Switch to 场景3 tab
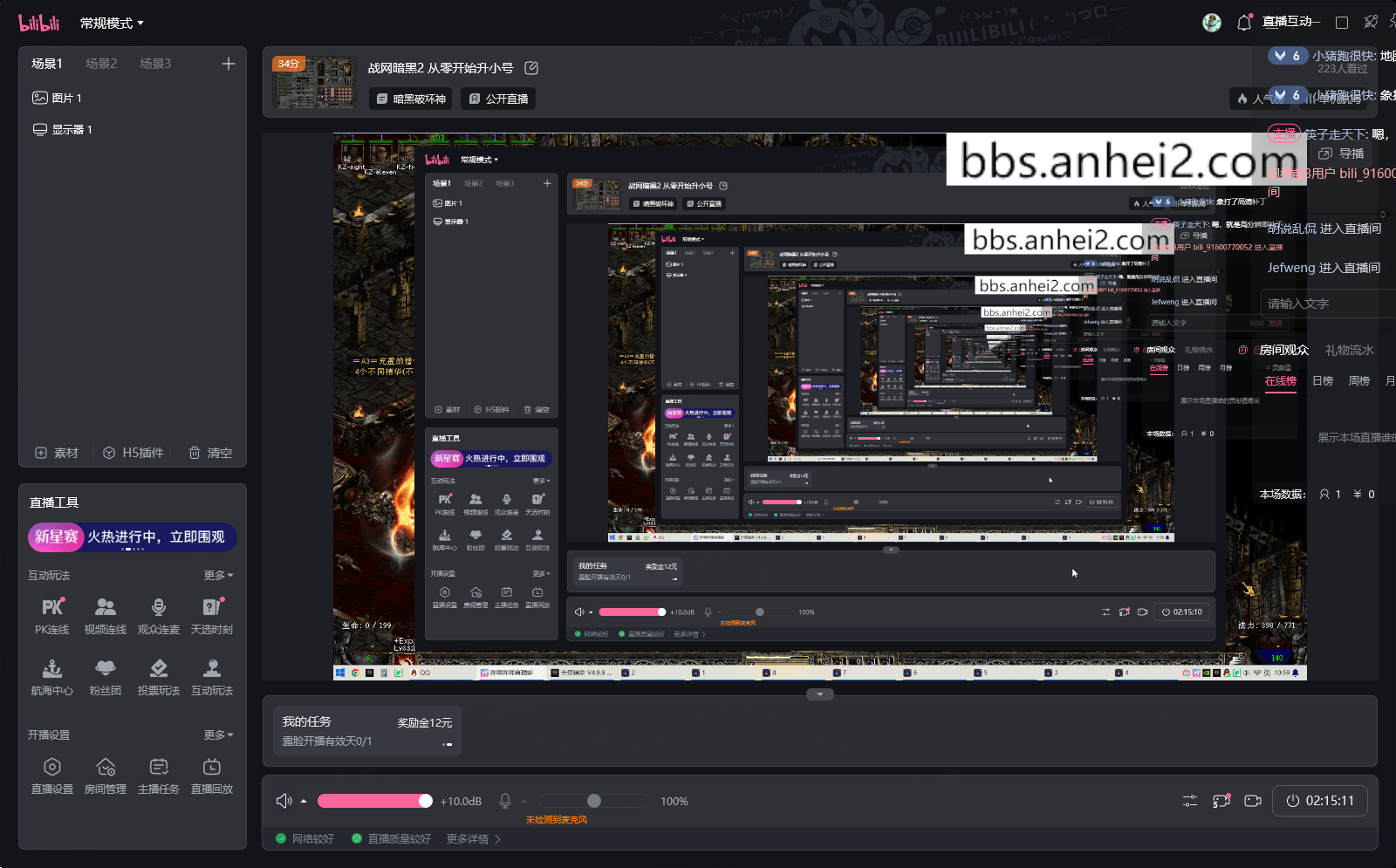The image size is (1396, 868). pyautogui.click(x=155, y=64)
